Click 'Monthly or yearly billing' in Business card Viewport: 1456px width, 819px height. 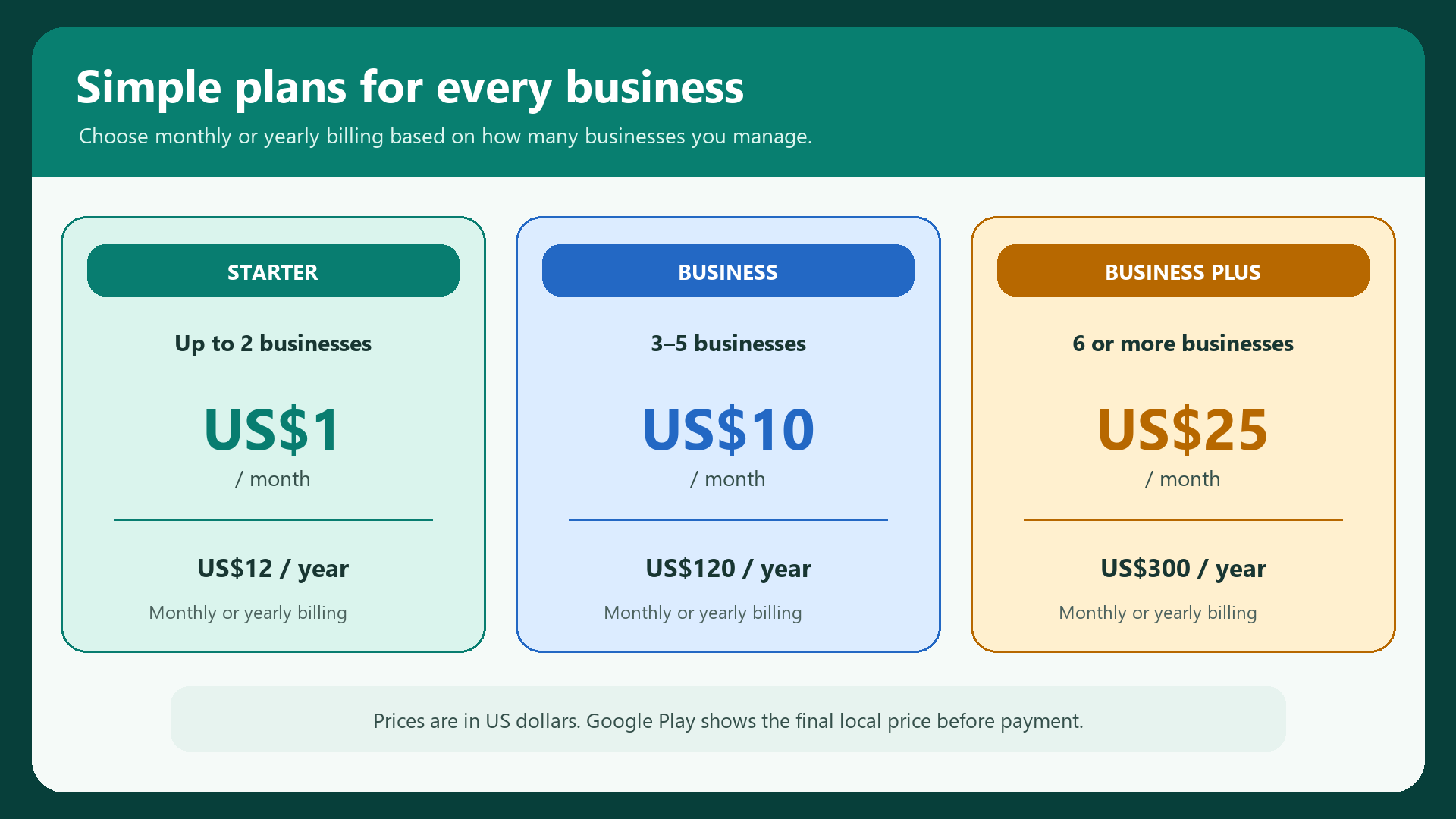click(703, 613)
